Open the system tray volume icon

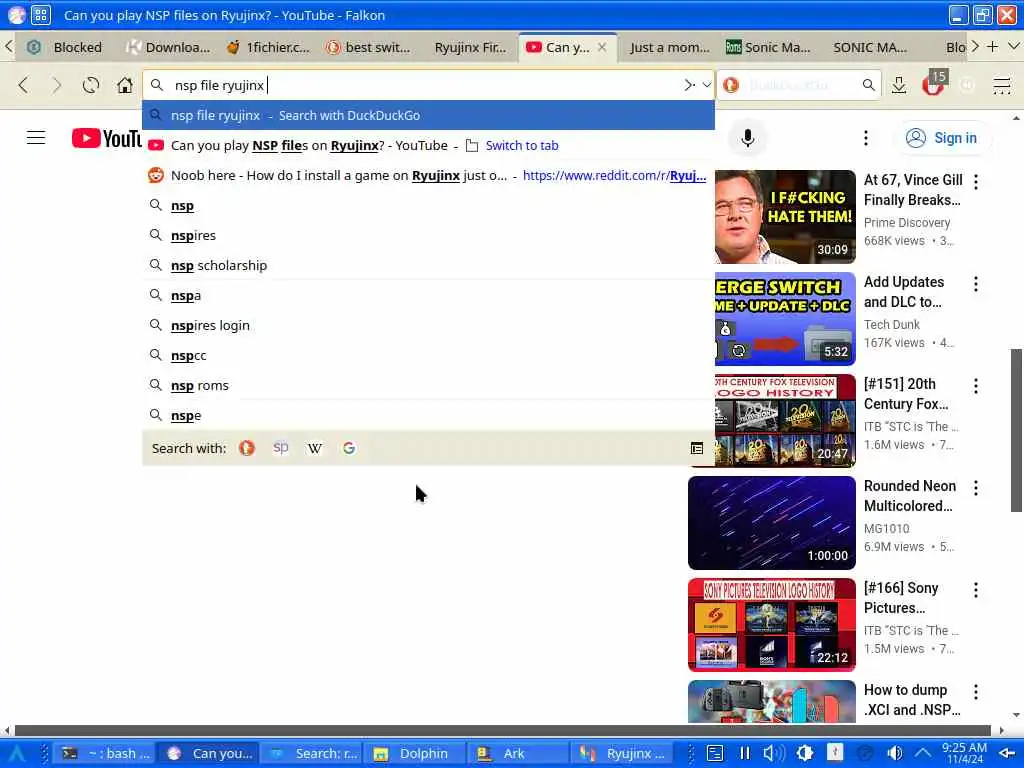(895, 753)
